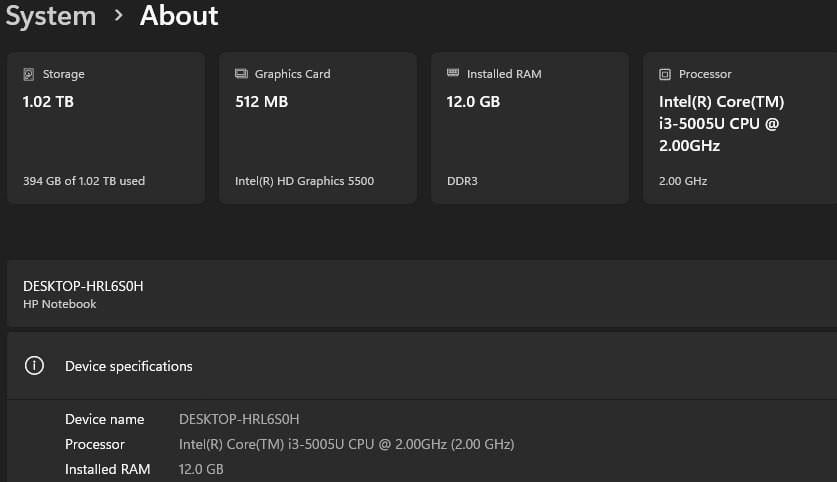
Task: Click the Processor value in the specifications list
Action: (x=346, y=444)
